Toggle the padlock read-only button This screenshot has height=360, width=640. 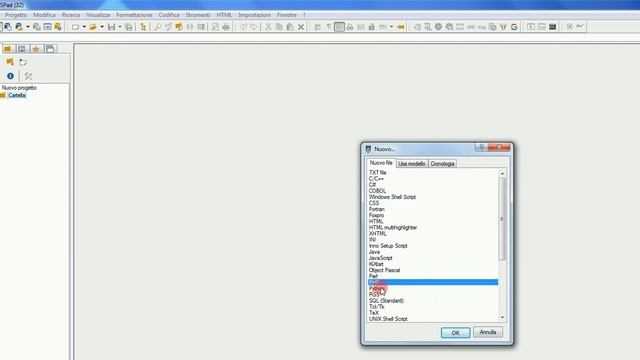(x=371, y=27)
